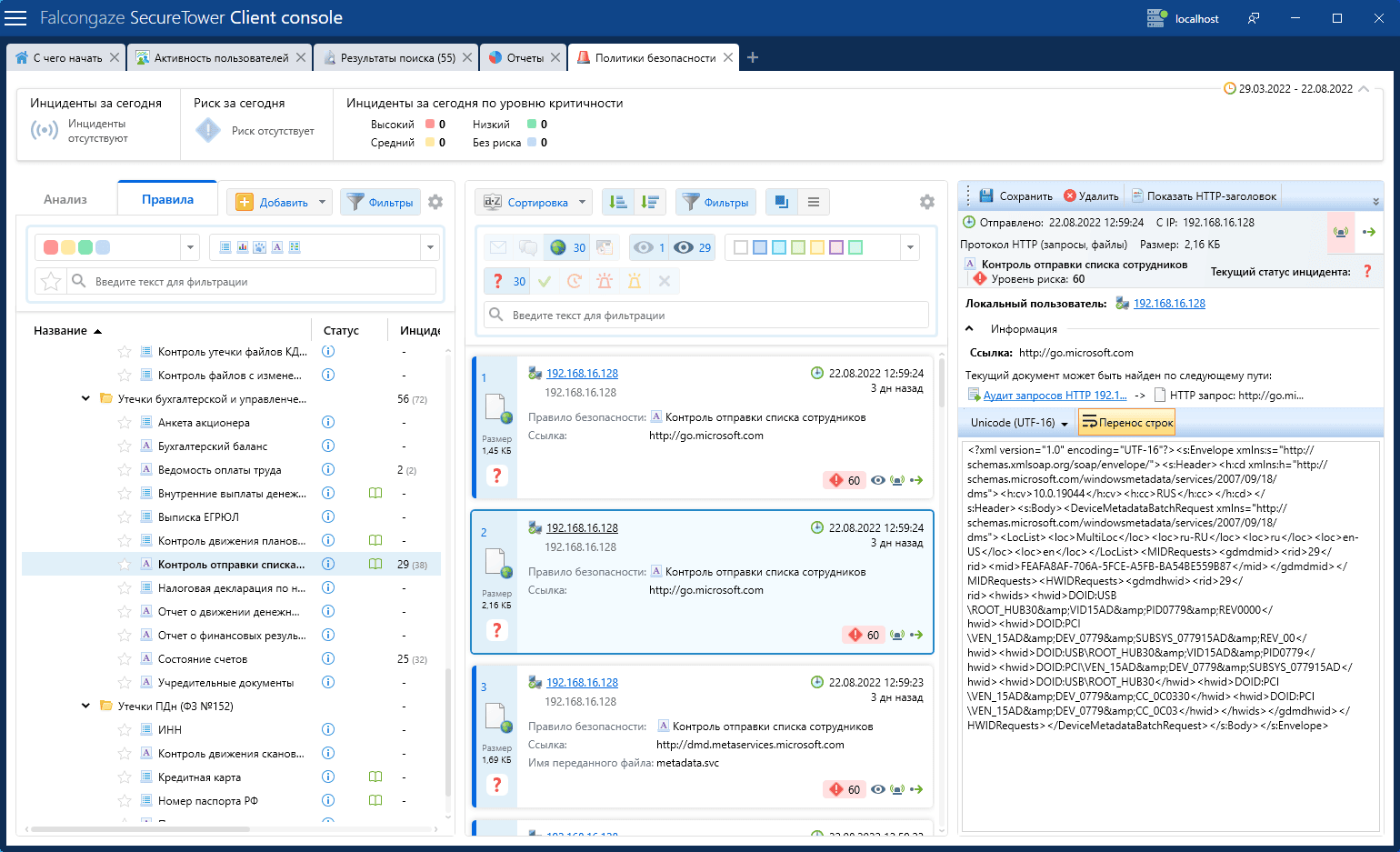1400x852 pixels.
Task: Sort incidents in descending order
Action: pyautogui.click(x=650, y=202)
